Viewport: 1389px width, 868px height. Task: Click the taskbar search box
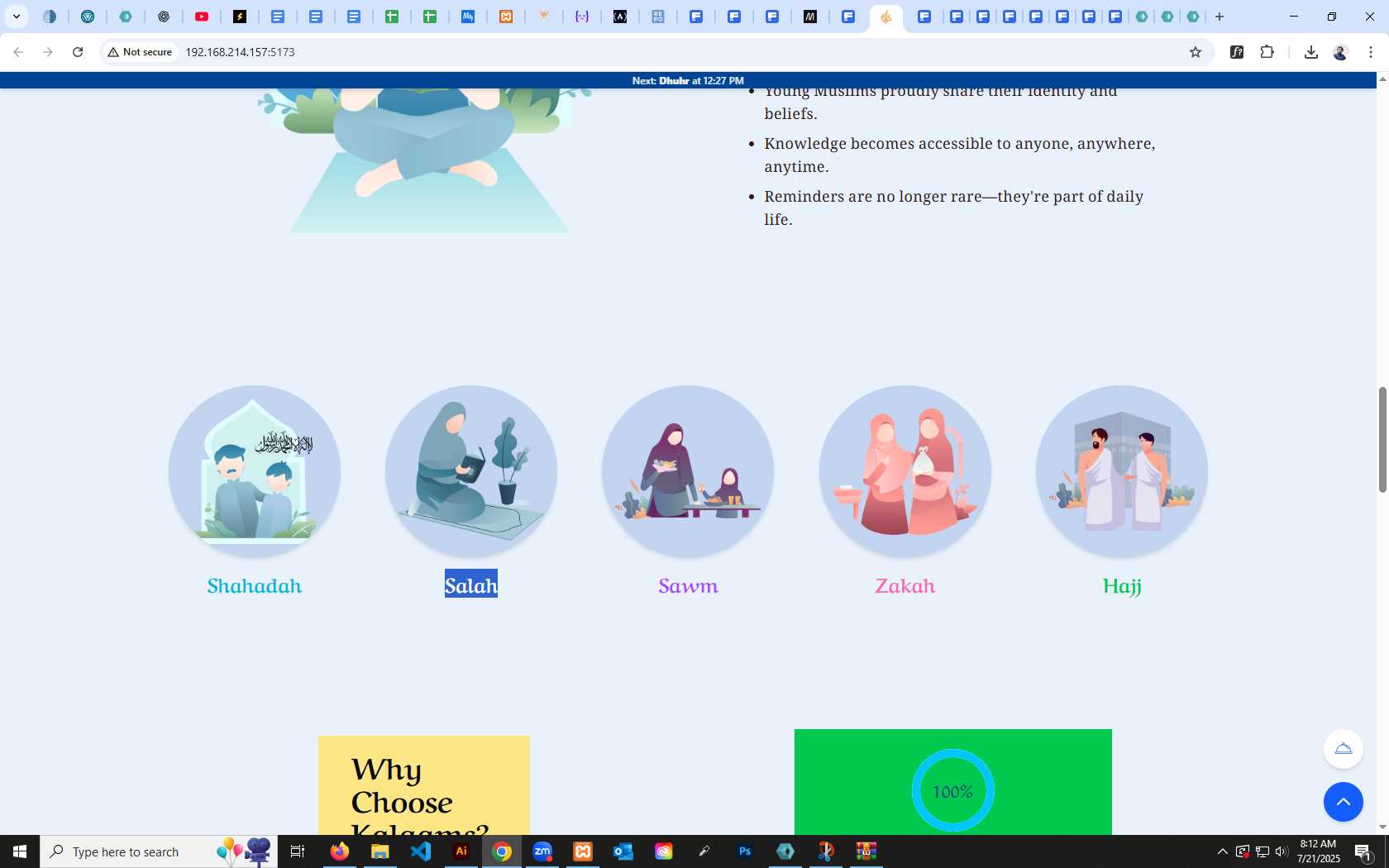point(159,851)
